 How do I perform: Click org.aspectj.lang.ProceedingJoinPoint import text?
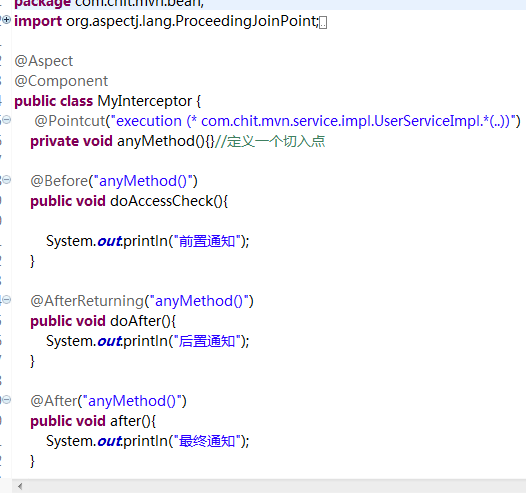point(192,21)
